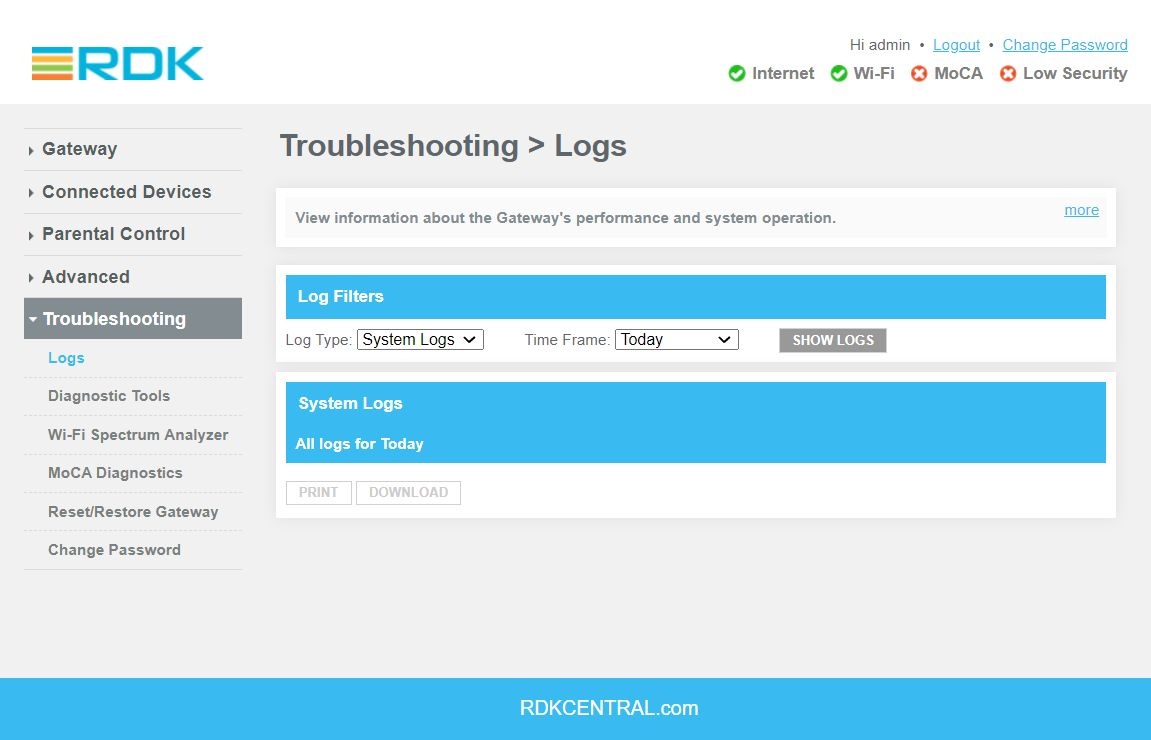The width and height of the screenshot is (1151, 740).
Task: Click the Change Password header link
Action: tap(1064, 45)
